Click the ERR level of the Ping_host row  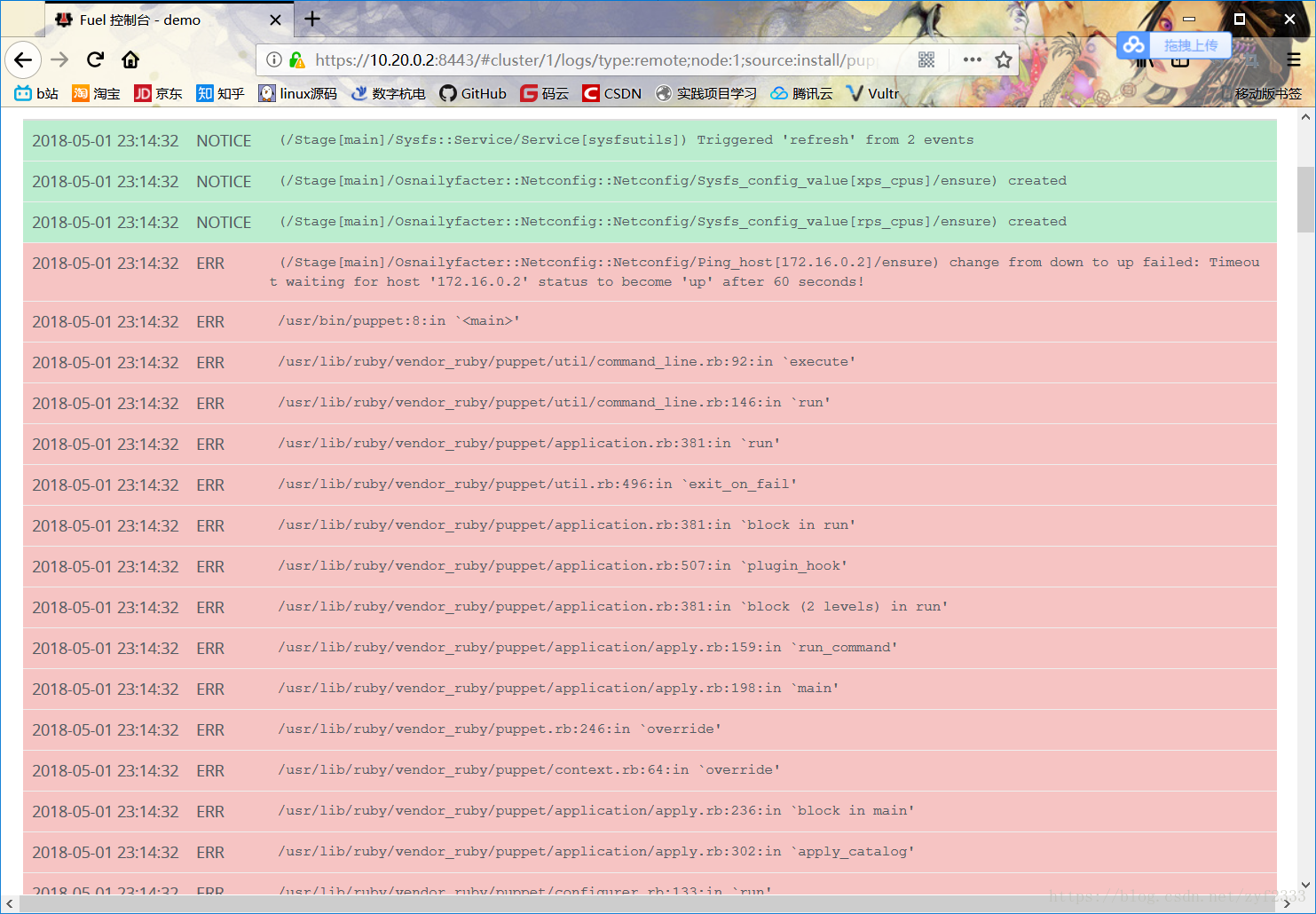coord(210,264)
